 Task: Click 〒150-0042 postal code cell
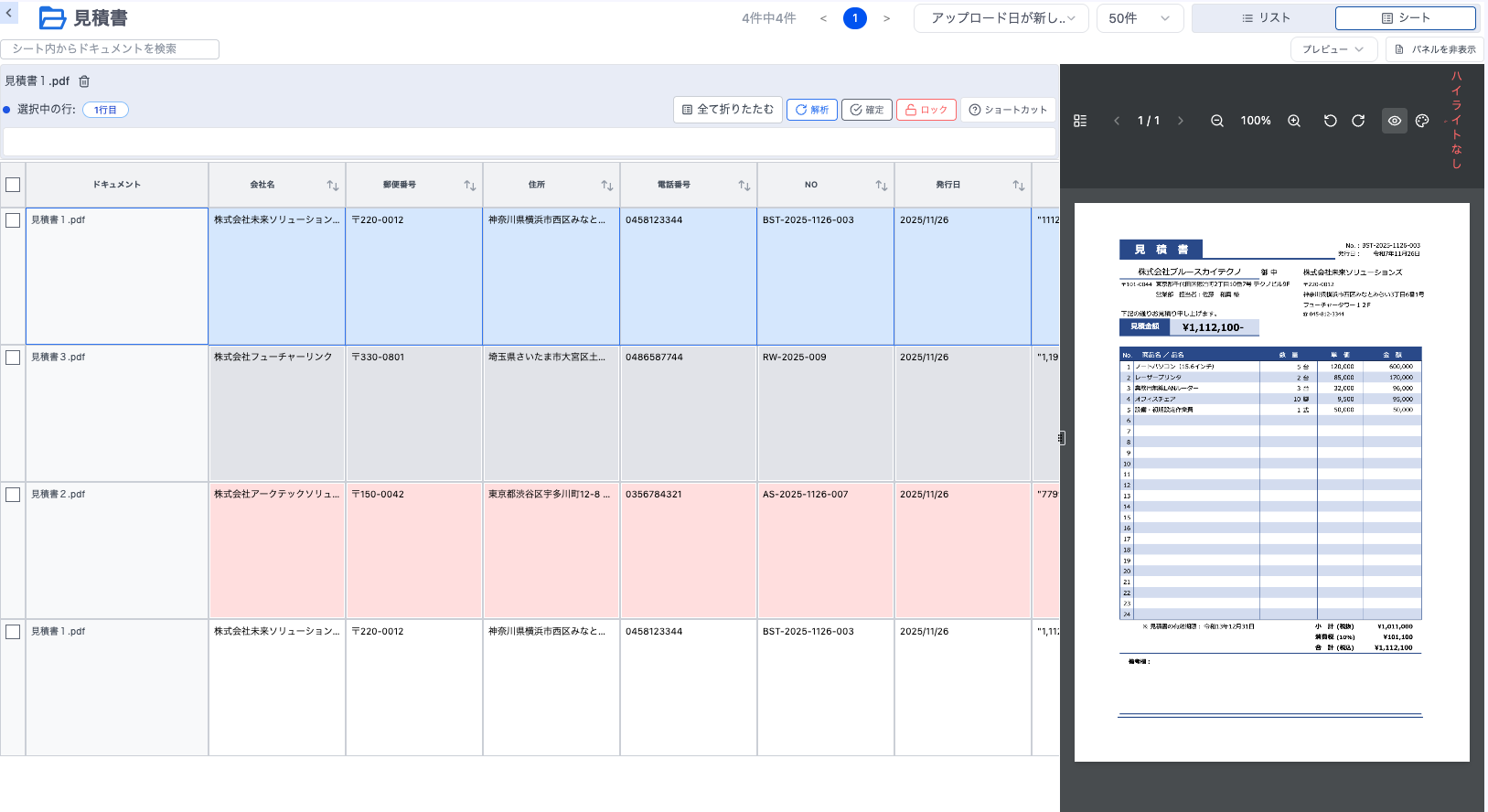point(414,550)
